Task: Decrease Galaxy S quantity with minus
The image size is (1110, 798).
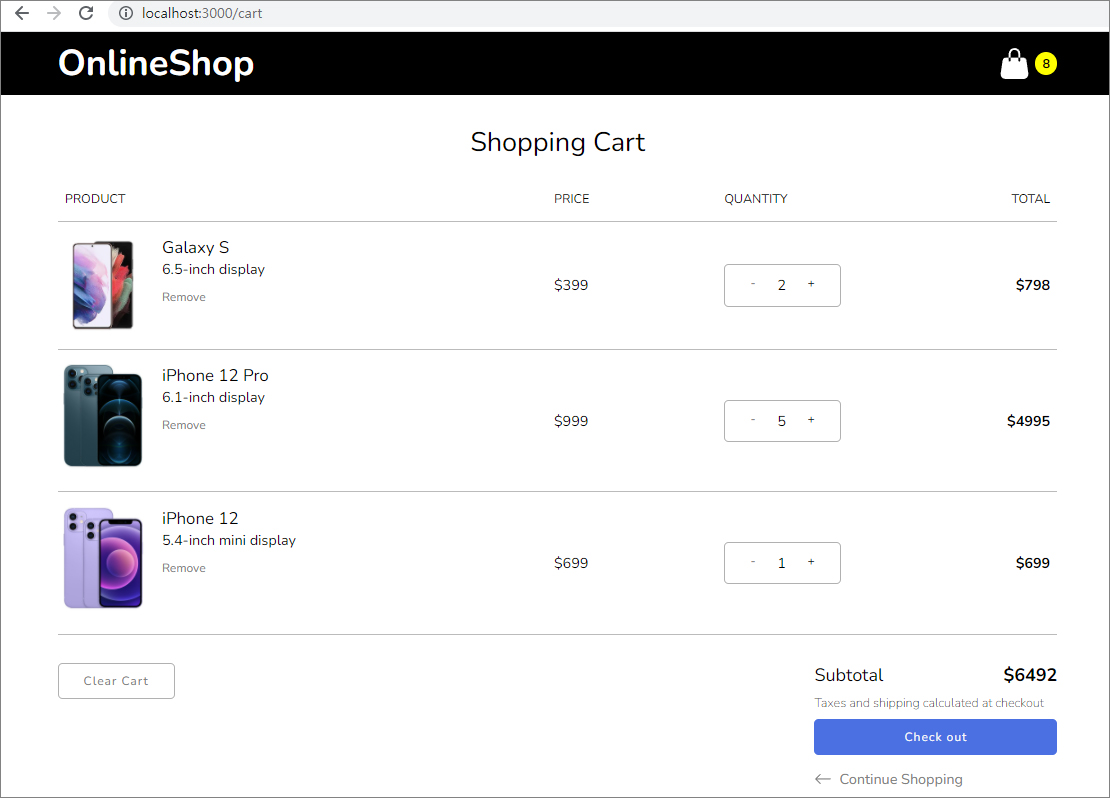Action: 753,284
